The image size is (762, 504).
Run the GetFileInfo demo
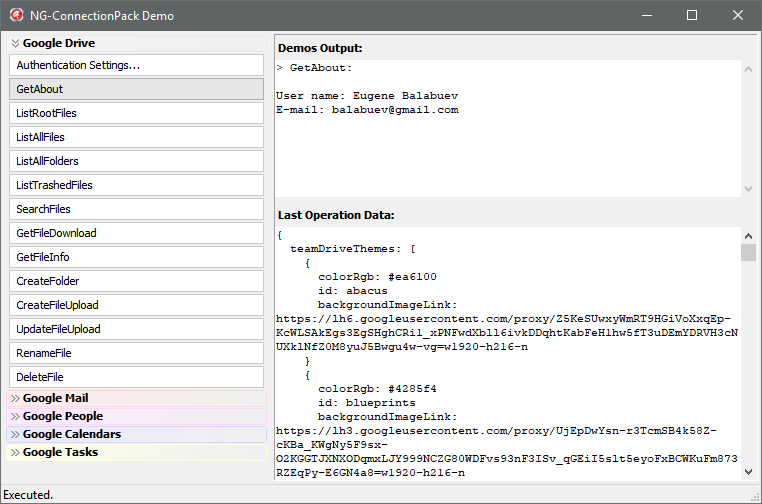point(137,257)
